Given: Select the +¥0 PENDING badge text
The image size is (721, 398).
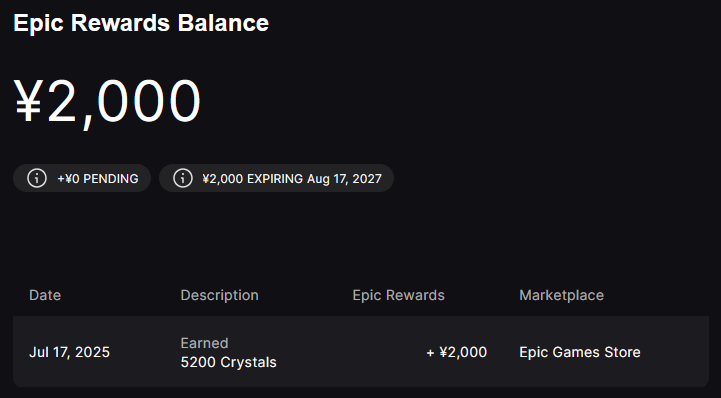Looking at the screenshot, I should tap(97, 179).
